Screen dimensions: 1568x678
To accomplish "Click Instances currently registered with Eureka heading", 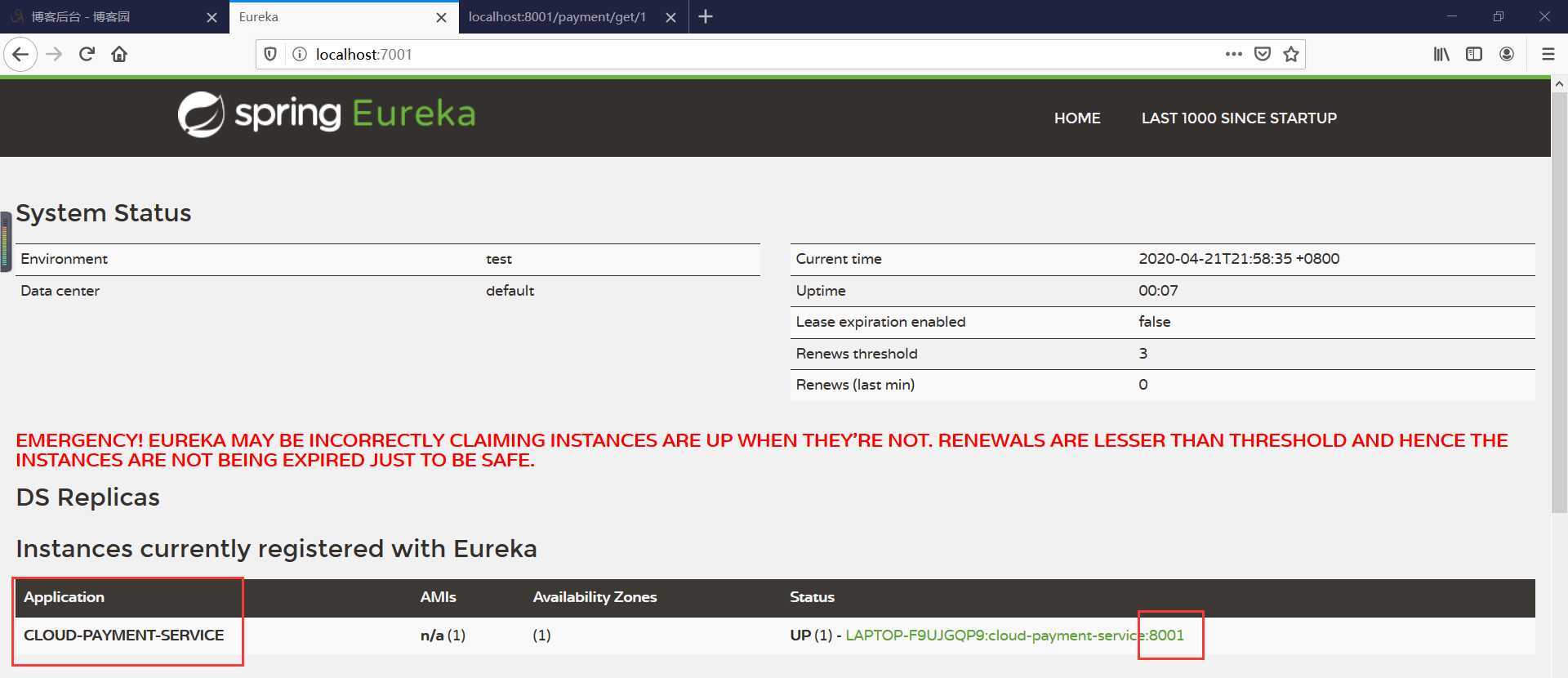I will [276, 549].
